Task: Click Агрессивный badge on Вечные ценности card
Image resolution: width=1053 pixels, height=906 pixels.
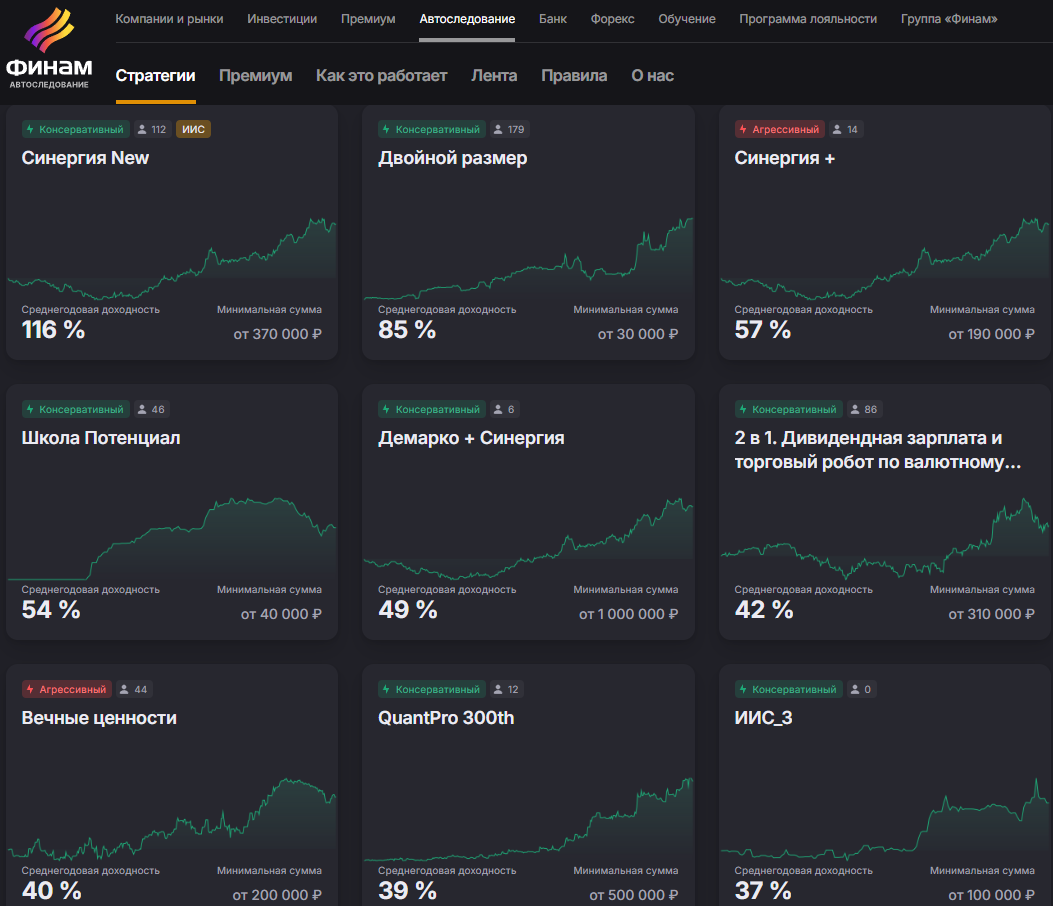Action: click(66, 689)
